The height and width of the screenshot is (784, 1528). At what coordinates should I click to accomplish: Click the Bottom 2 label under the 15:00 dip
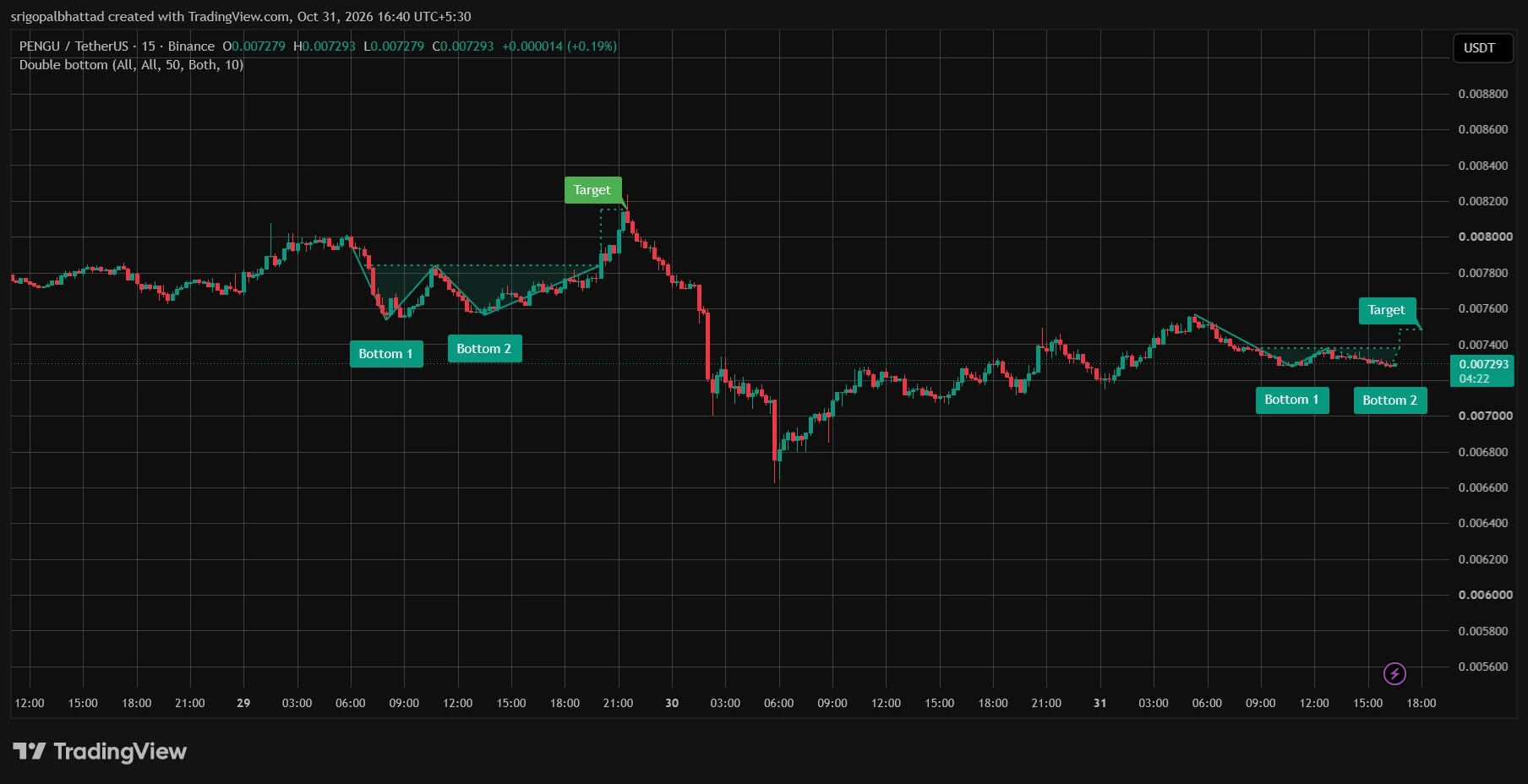(x=484, y=349)
